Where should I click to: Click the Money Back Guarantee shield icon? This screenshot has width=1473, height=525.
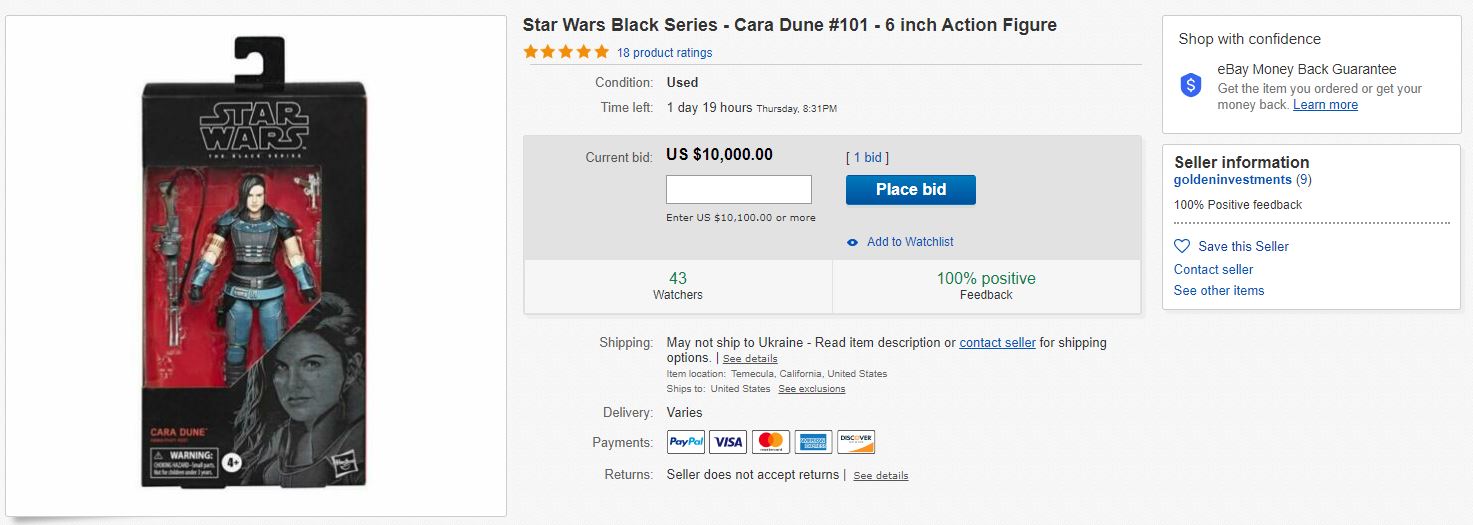(1190, 86)
